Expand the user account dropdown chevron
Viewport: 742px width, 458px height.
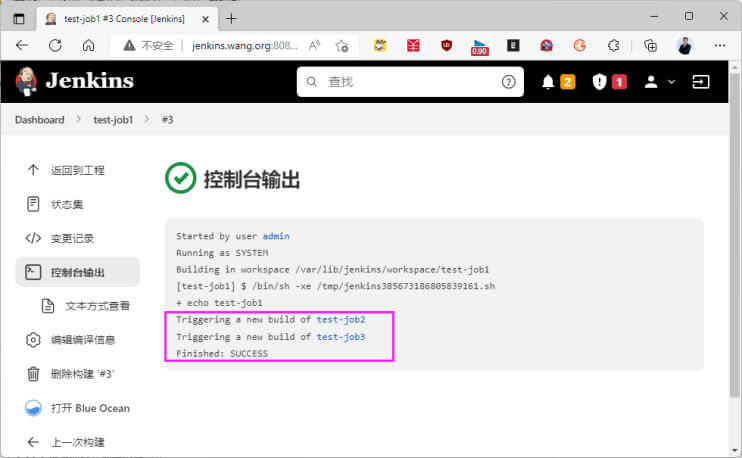(x=671, y=82)
